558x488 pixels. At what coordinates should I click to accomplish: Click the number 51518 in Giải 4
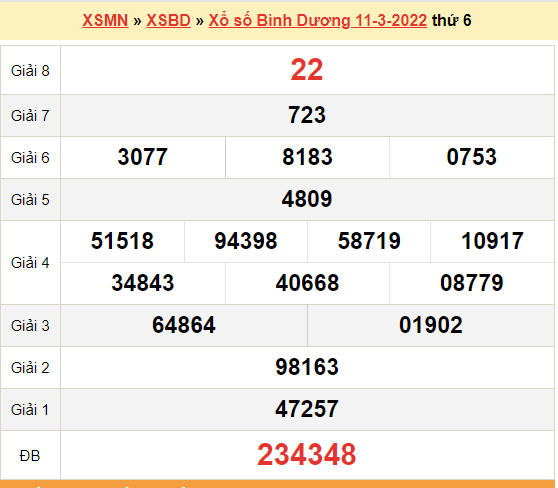[x=122, y=241]
